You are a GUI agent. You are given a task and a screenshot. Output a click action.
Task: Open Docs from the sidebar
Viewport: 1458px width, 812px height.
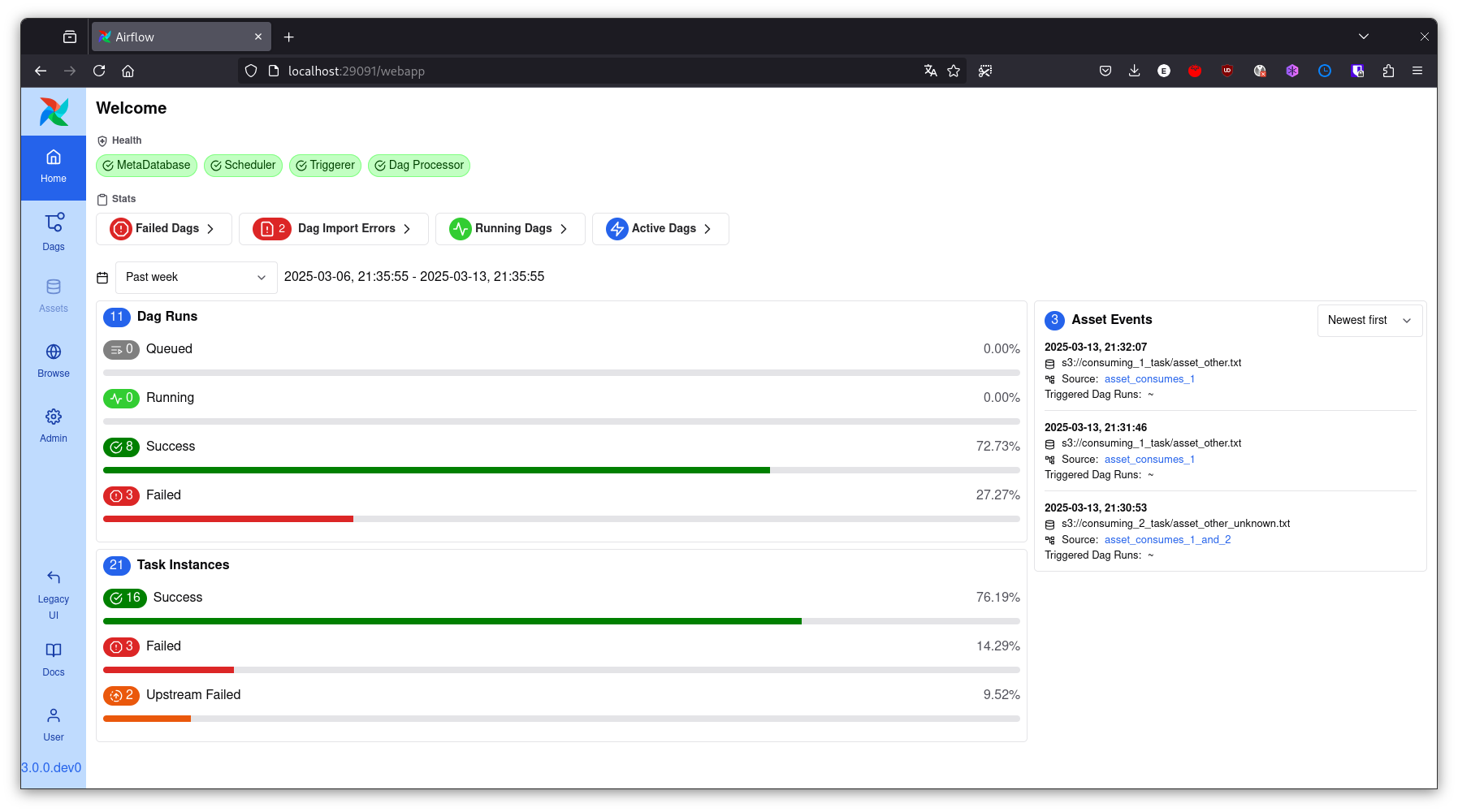54,659
